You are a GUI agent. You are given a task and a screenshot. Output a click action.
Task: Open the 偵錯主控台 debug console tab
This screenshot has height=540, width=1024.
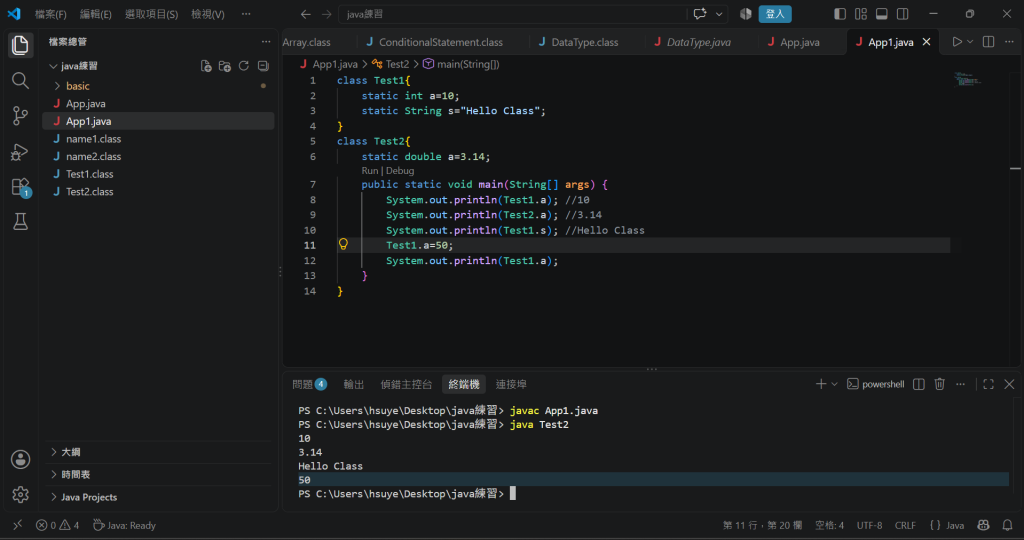(x=406, y=384)
